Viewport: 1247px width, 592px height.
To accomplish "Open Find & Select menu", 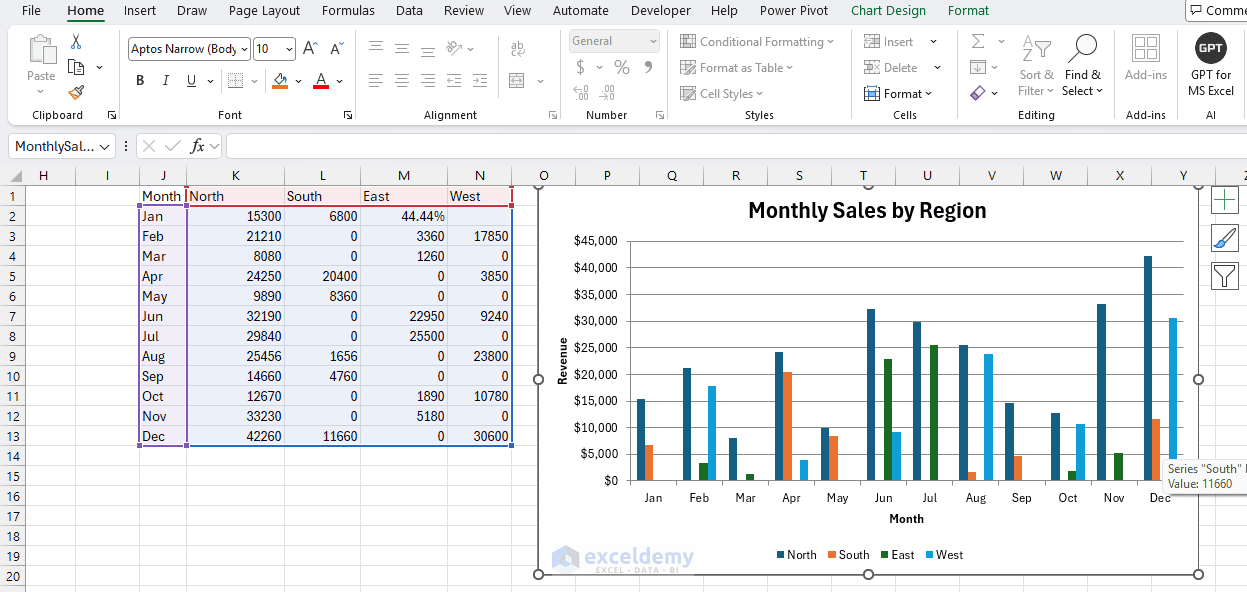I will 1083,66.
